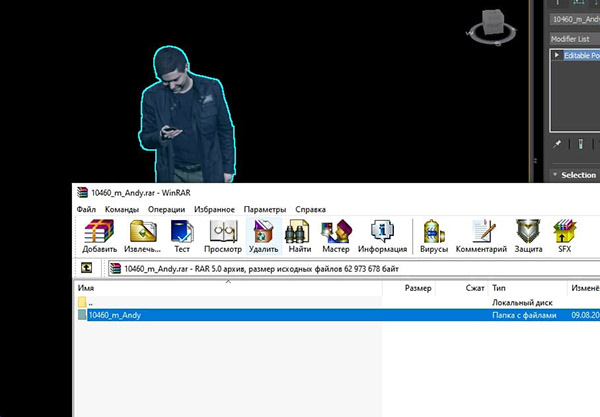
Task: Click the Добавить (Add) toolbar icon
Action: click(99, 234)
